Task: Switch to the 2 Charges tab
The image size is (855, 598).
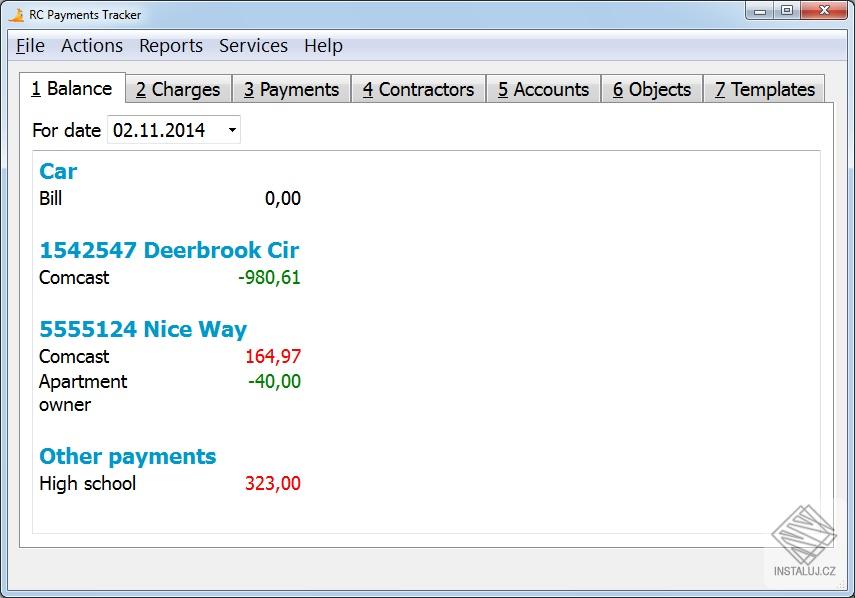Action: pos(178,89)
